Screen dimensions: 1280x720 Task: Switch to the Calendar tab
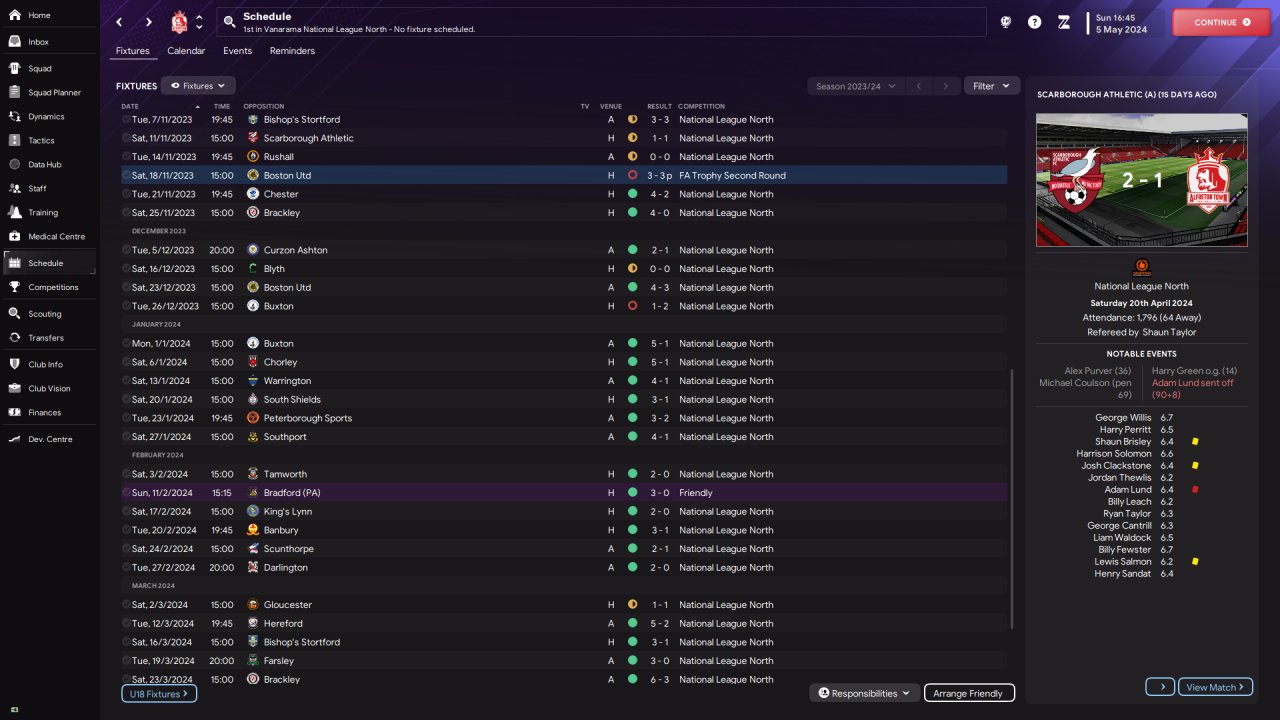186,51
